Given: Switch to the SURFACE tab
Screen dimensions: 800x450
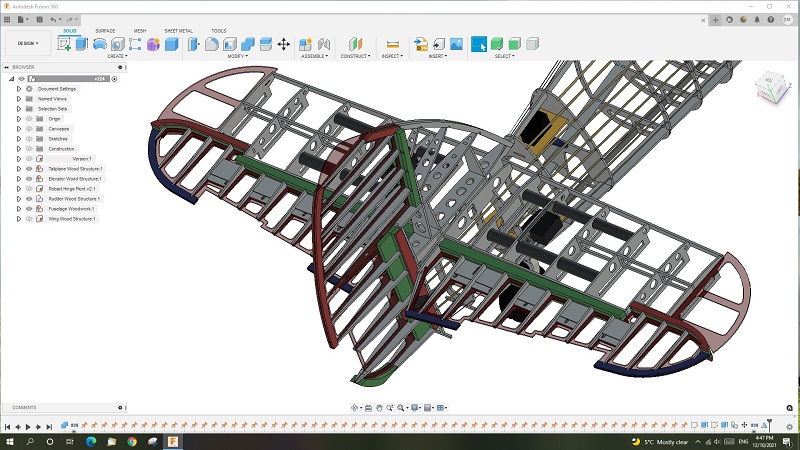Looking at the screenshot, I should click(105, 31).
